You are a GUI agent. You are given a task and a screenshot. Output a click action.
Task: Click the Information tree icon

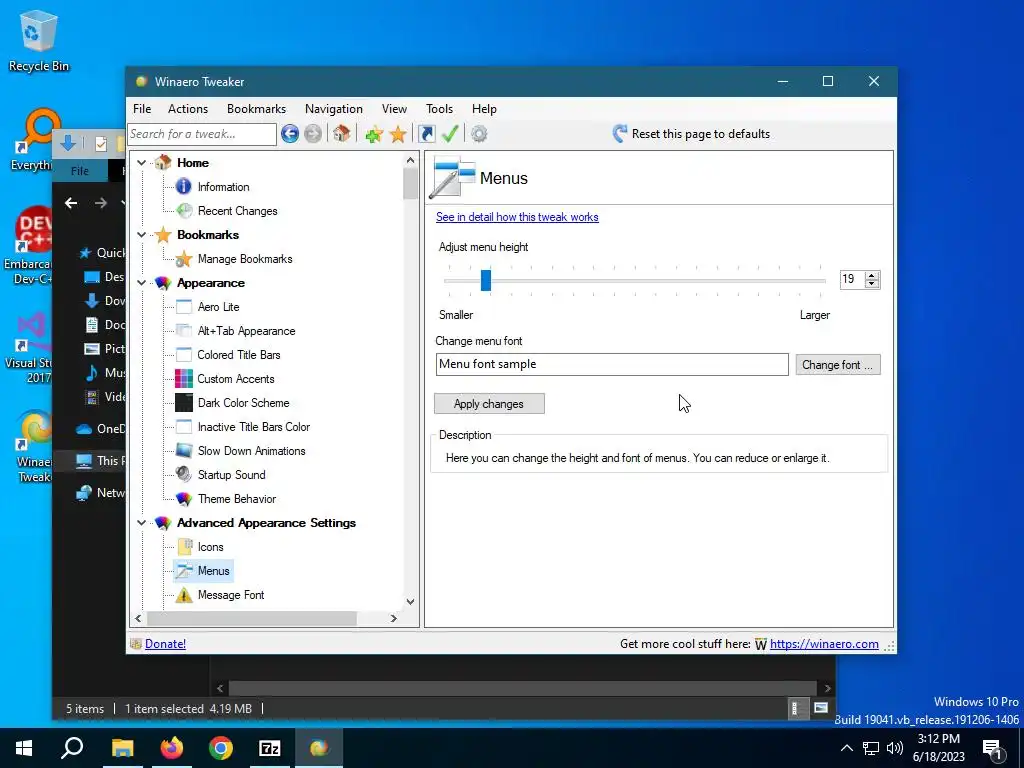click(x=184, y=187)
